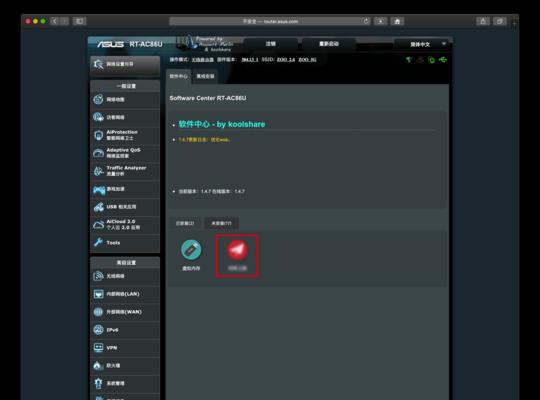
Task: Click the browser address bar
Action: click(270, 21)
